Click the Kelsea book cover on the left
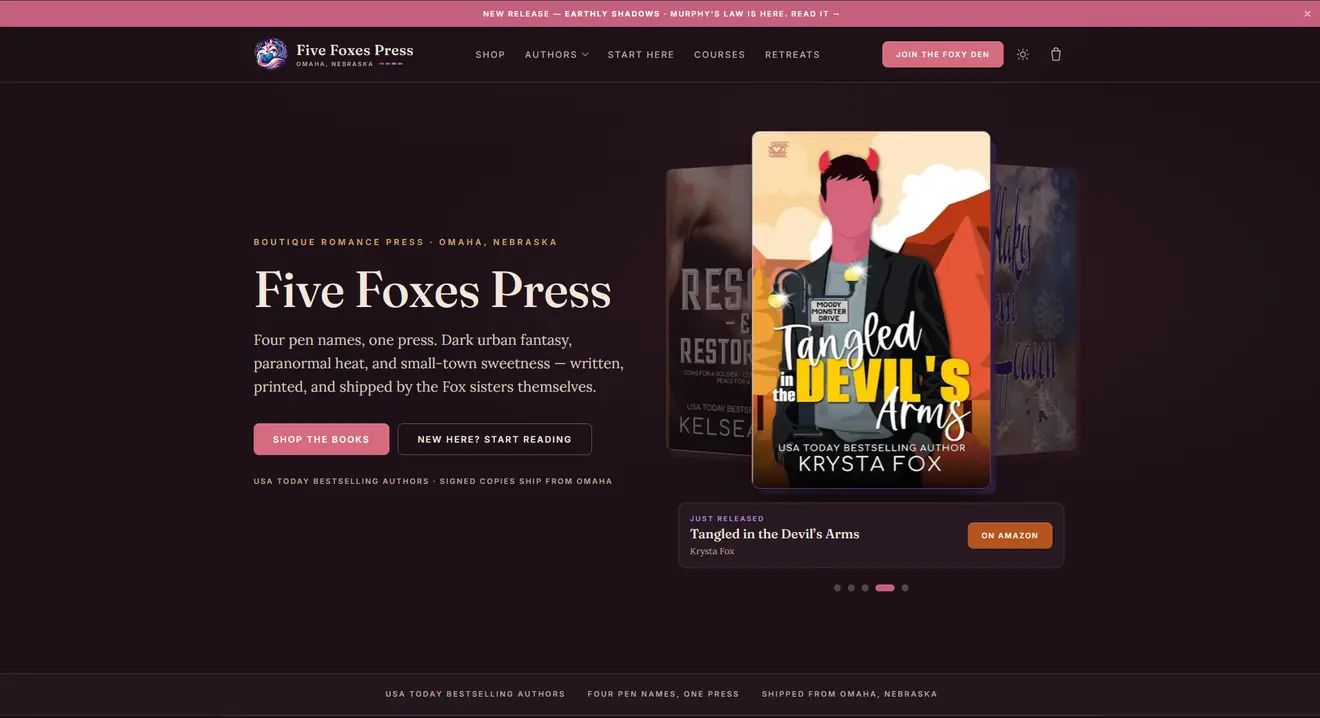The height and width of the screenshot is (718, 1320). (x=709, y=310)
